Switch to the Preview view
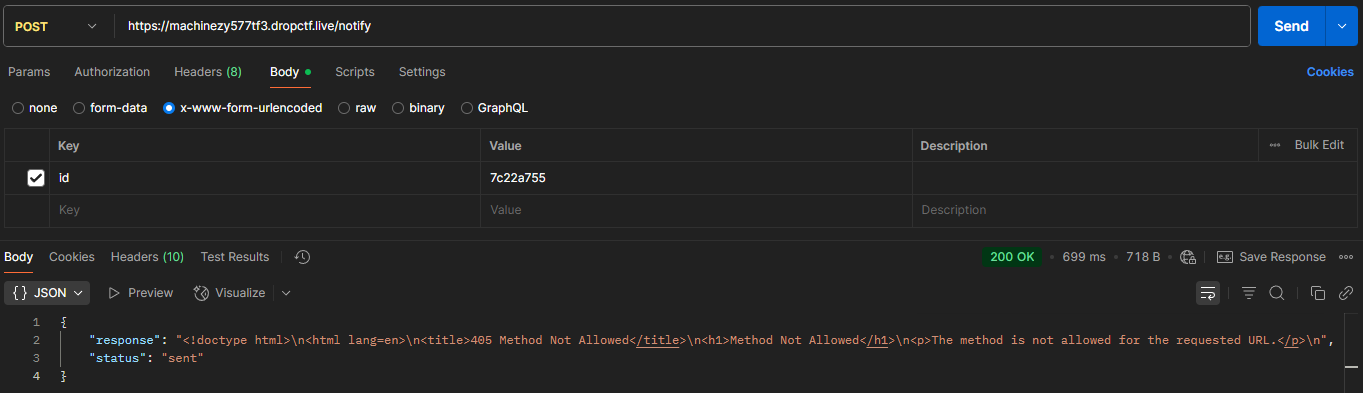Image resolution: width=1363 pixels, height=393 pixels. (140, 293)
